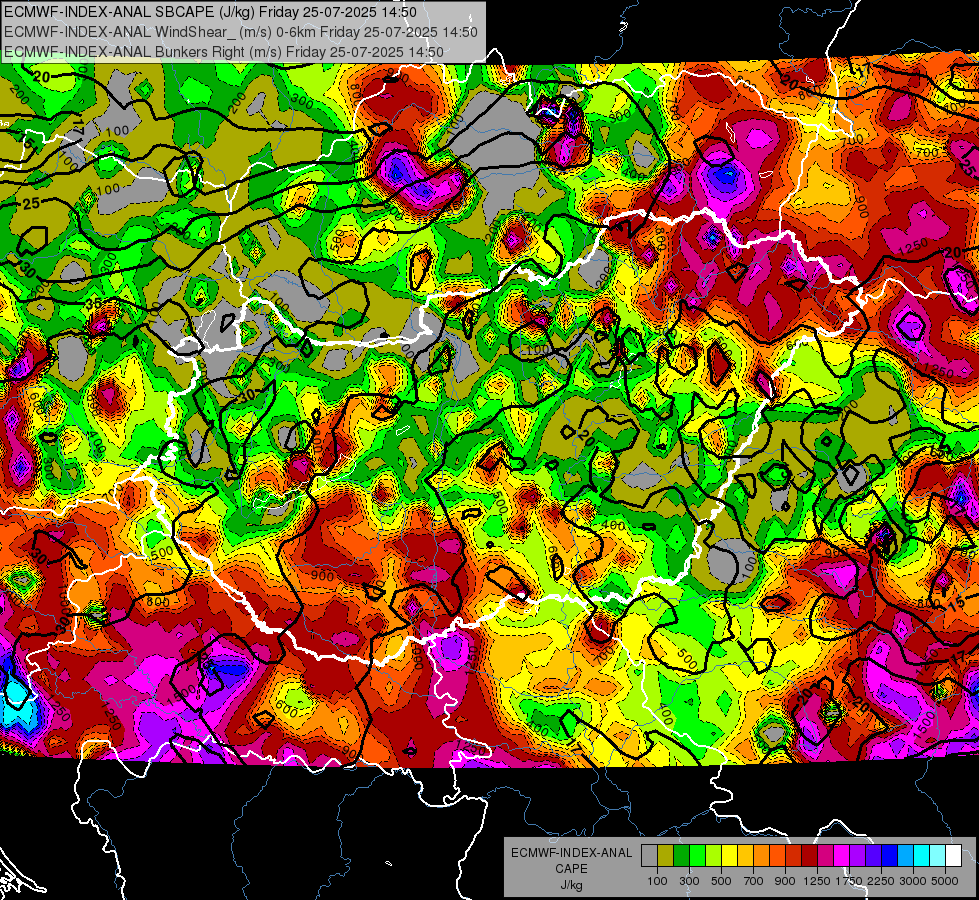Select the Bunkers Right (m/s) header line
This screenshot has height=900, width=979.
(224, 52)
